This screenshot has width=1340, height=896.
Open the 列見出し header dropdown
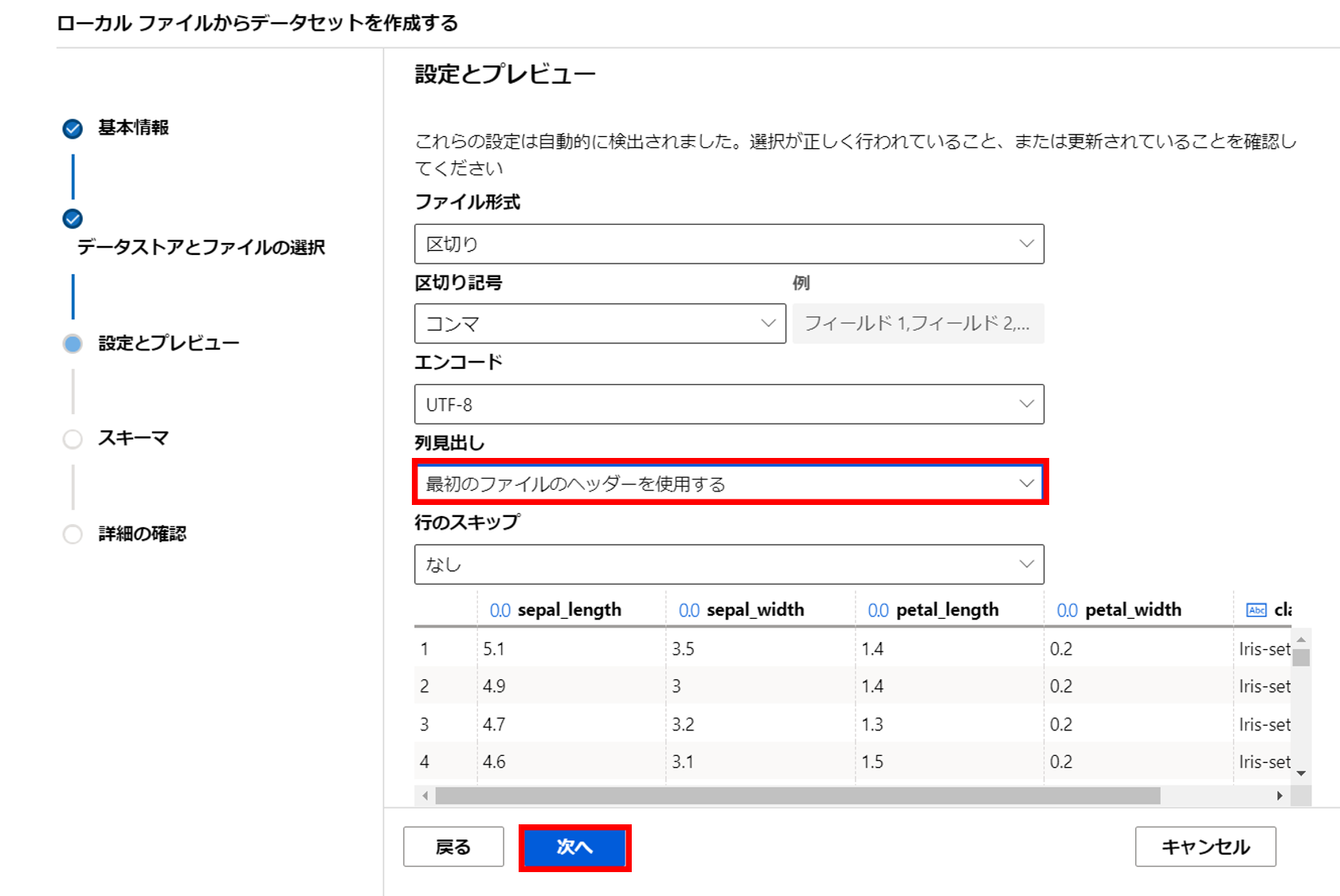(x=728, y=483)
